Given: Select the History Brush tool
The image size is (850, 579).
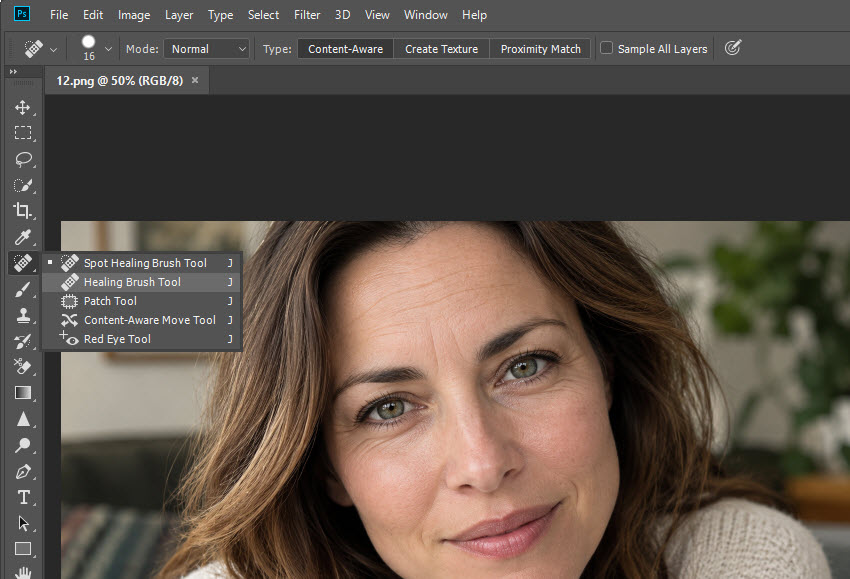Looking at the screenshot, I should pos(23,342).
